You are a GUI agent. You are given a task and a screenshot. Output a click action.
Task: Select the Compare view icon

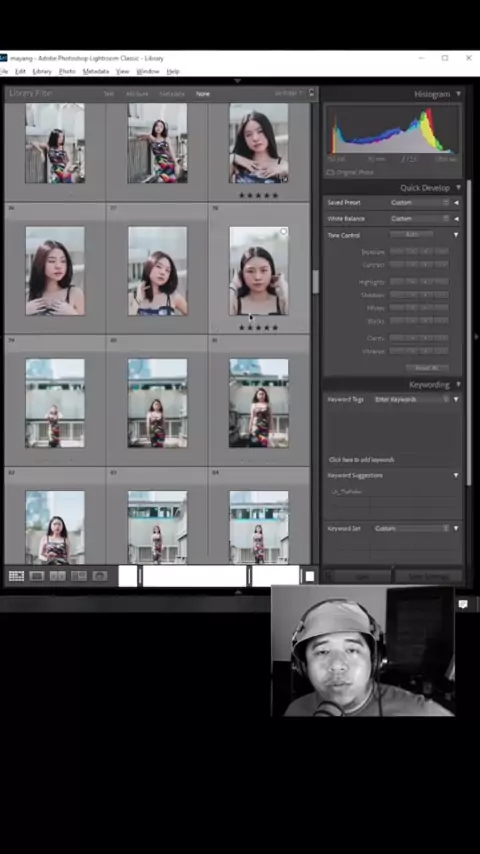(57, 576)
